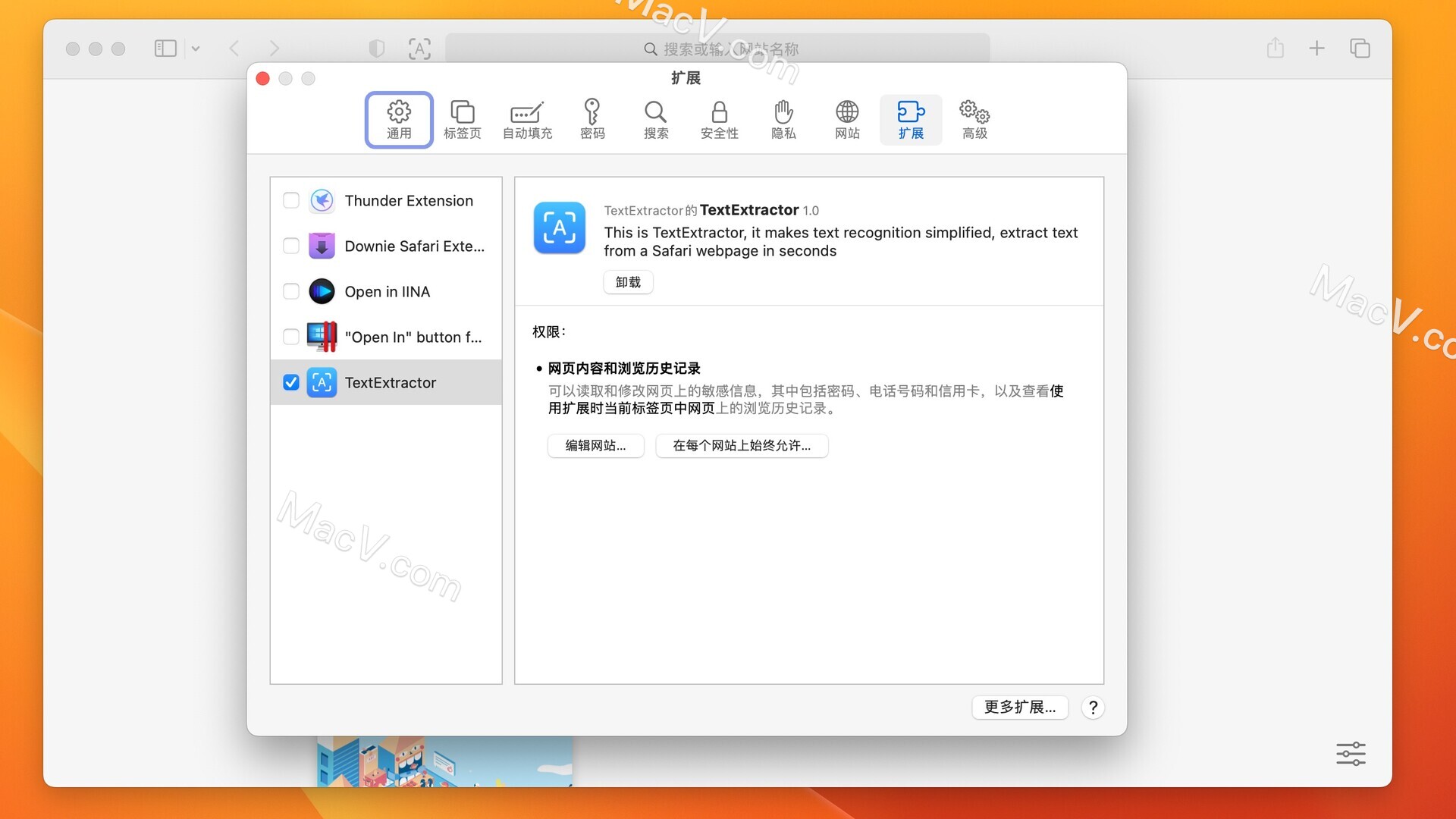Screen dimensions: 1456x819
Task: Select the 网站 websites pane
Action: pos(847,120)
